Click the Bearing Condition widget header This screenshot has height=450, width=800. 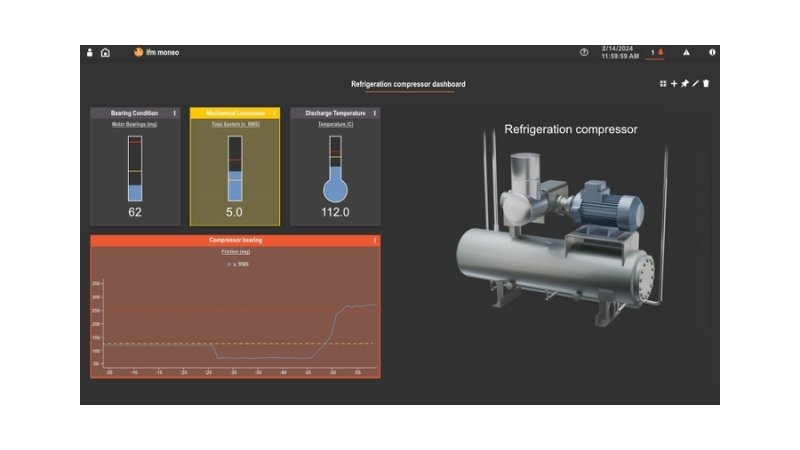click(135, 113)
